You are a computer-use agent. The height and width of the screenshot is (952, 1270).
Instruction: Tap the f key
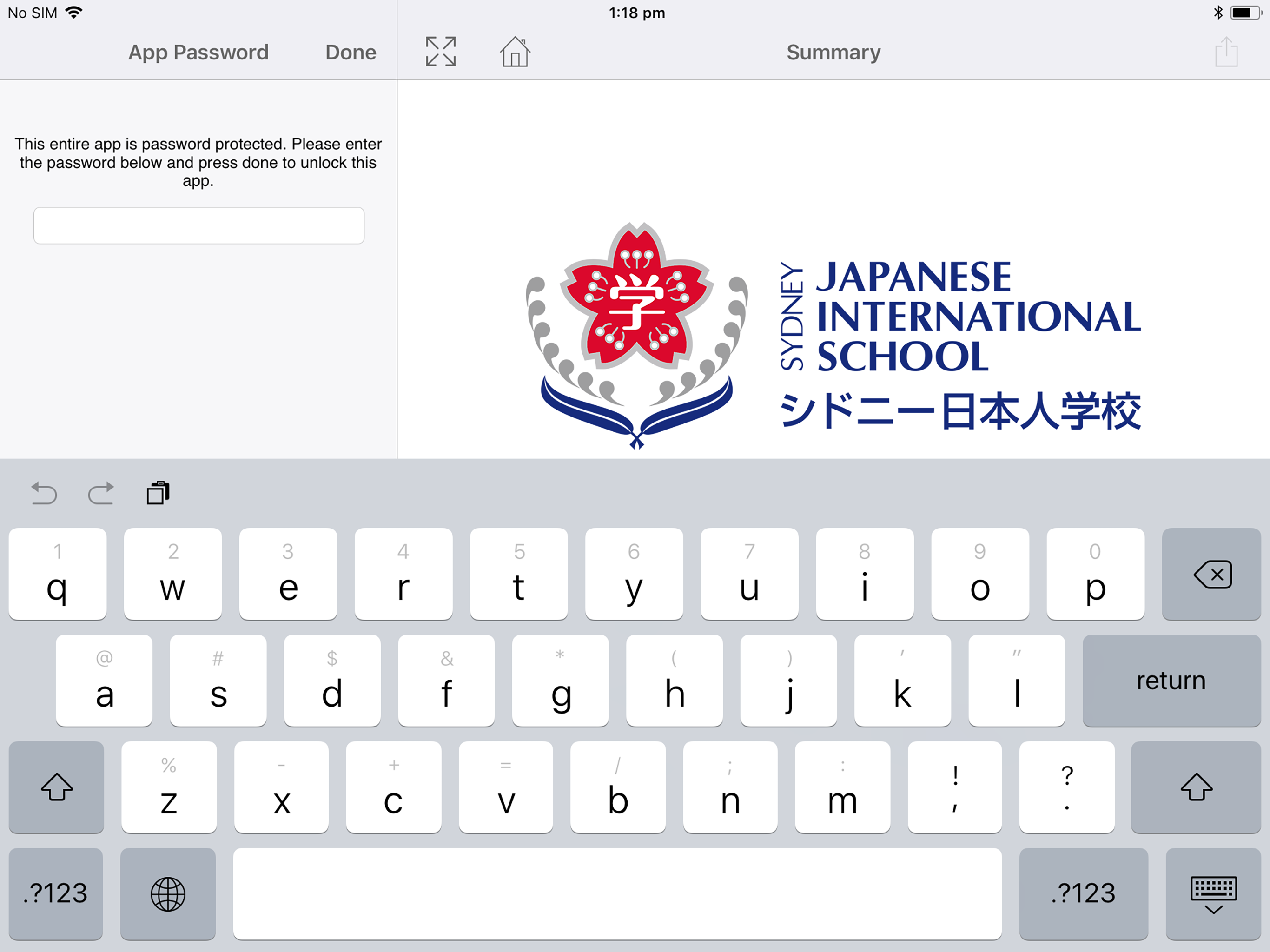tap(447, 681)
